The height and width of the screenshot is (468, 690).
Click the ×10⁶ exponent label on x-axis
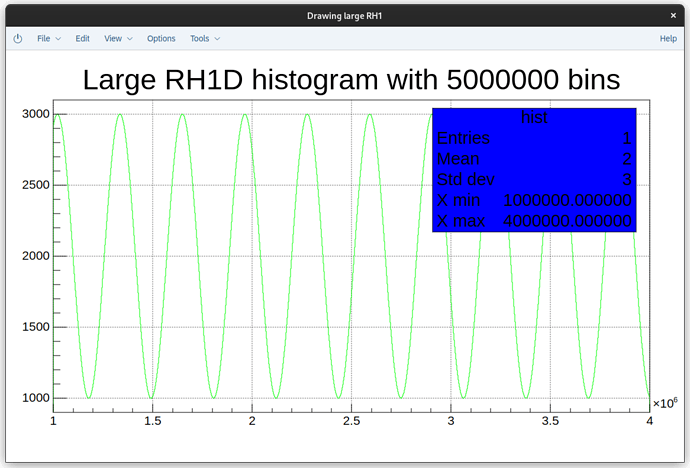point(664,403)
